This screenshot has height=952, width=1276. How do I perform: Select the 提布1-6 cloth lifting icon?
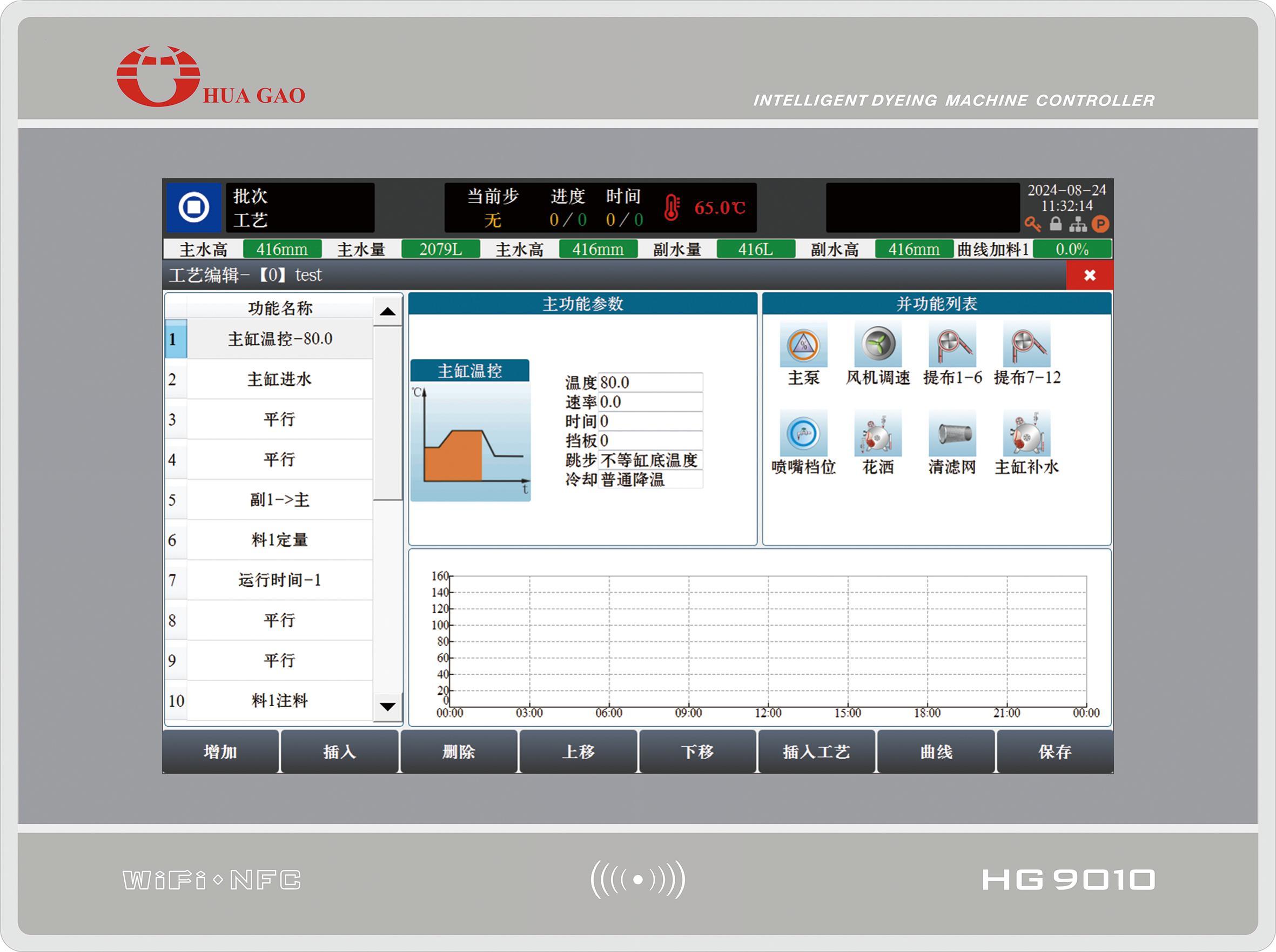(x=952, y=345)
